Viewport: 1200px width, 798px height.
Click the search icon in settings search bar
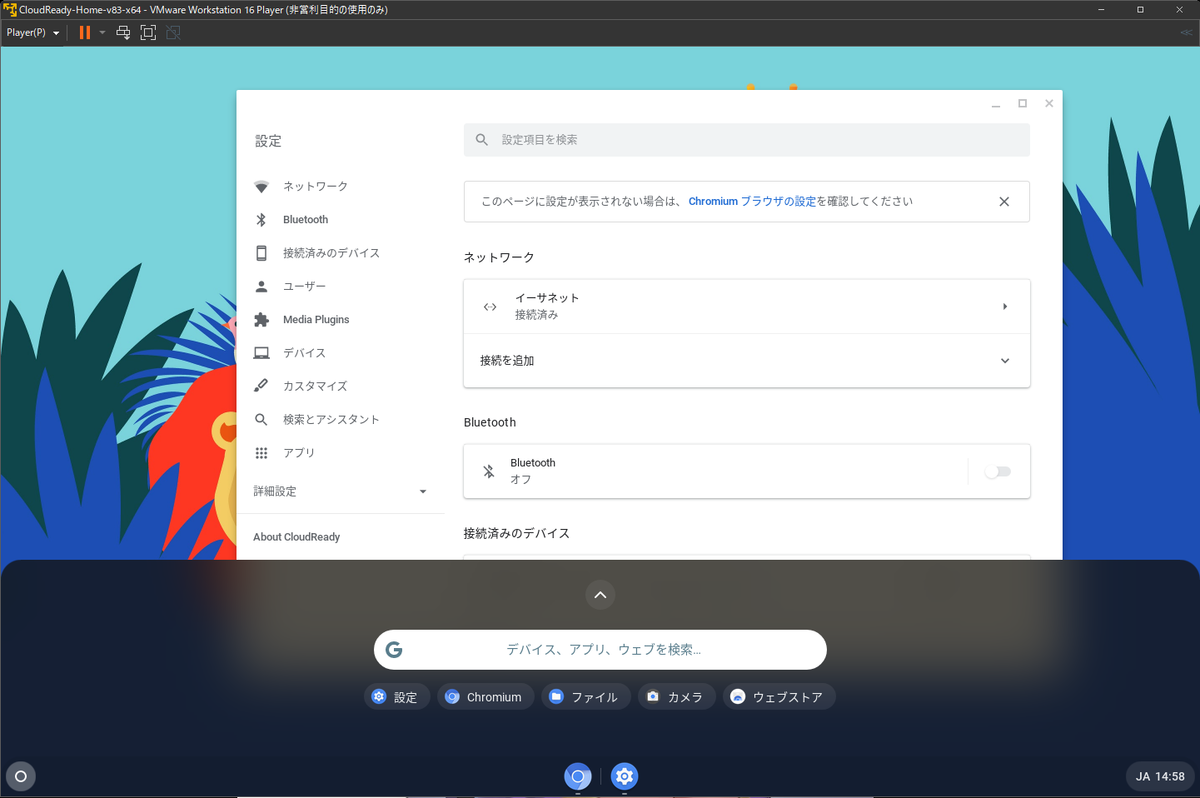click(x=482, y=140)
